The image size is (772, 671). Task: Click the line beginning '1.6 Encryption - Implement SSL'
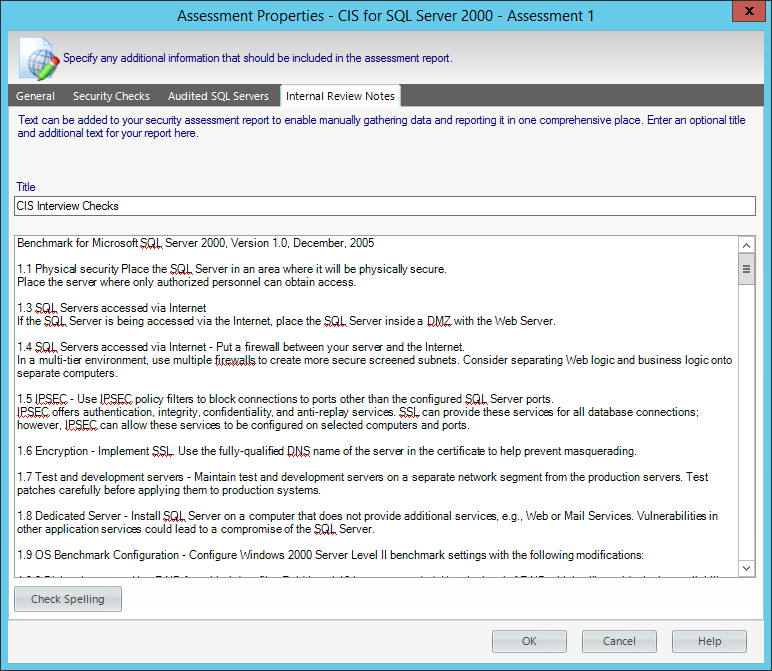pos(327,451)
